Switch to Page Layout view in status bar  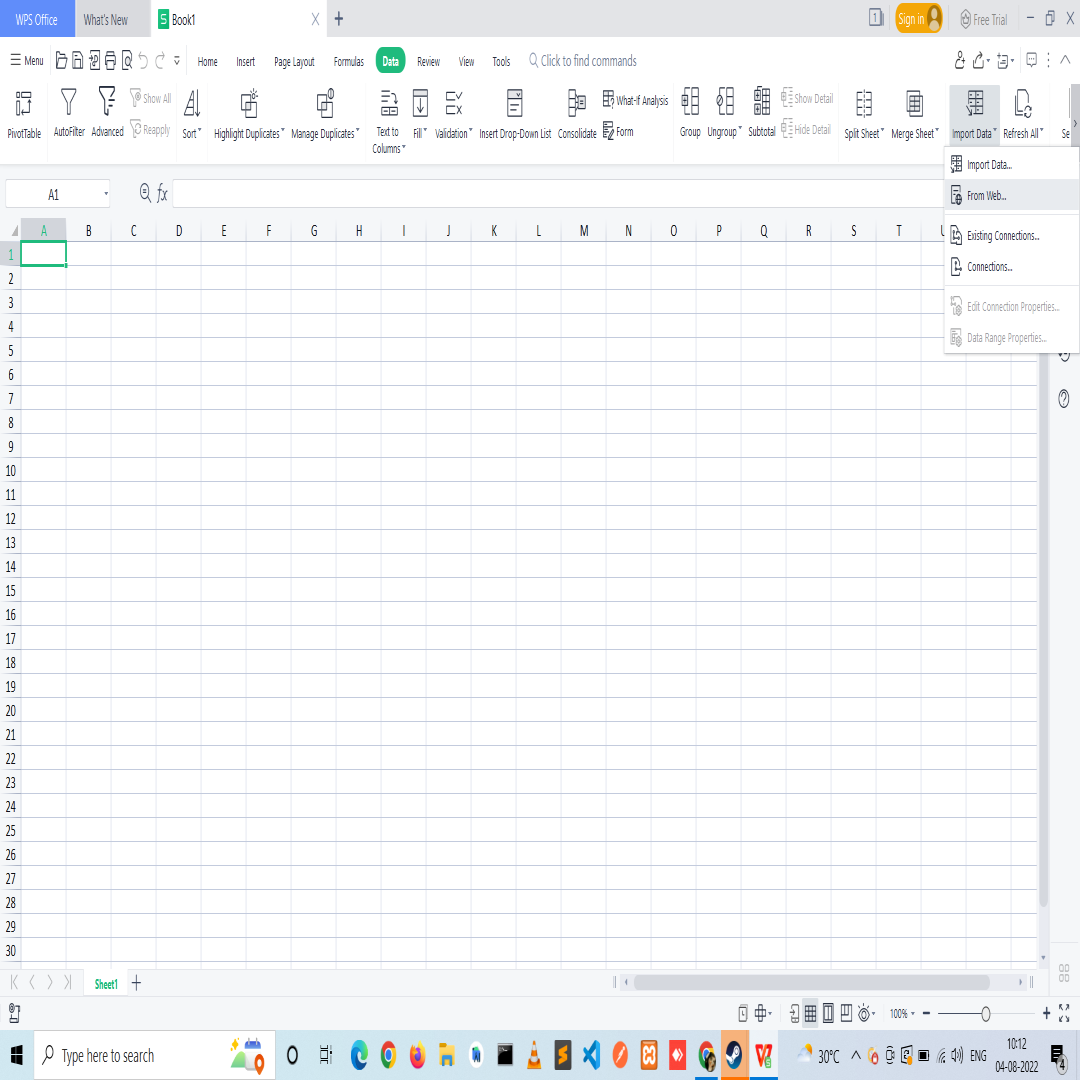pos(828,1013)
